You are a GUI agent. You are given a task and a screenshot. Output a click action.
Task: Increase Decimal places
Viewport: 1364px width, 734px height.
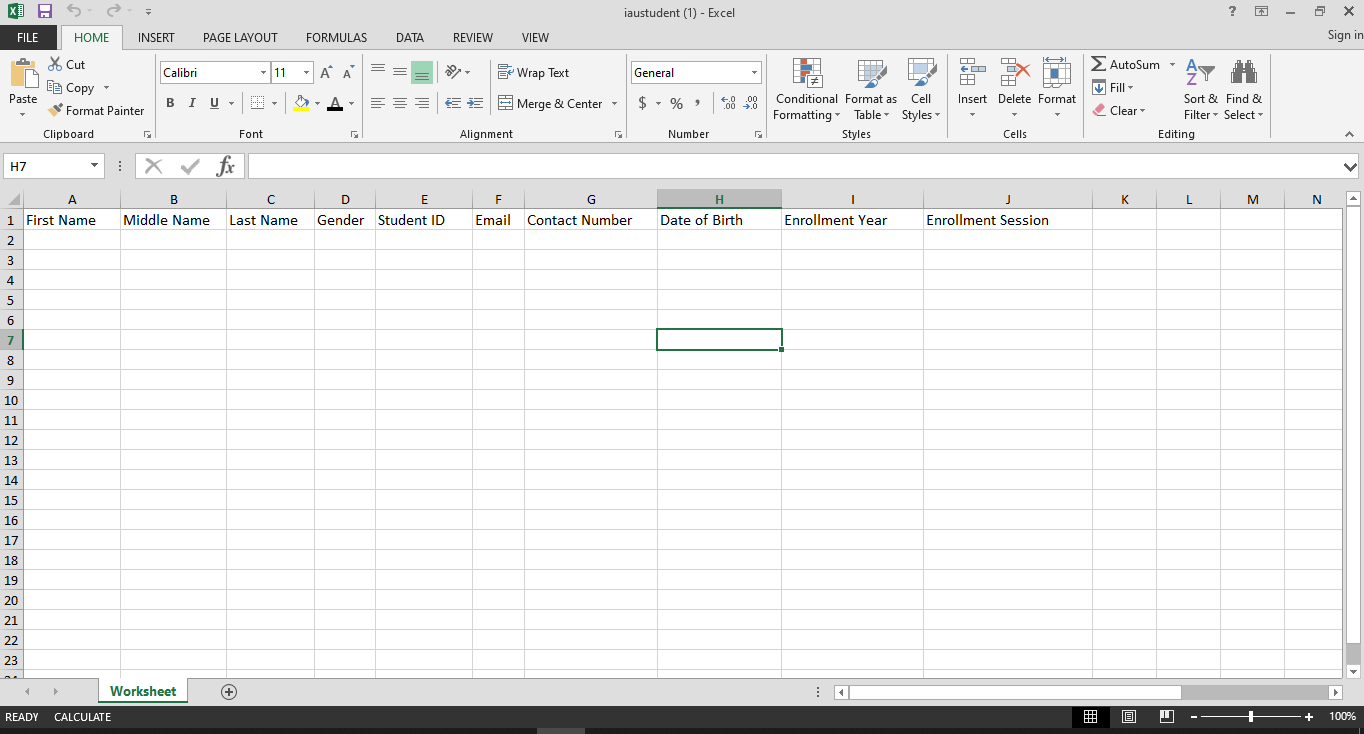pyautogui.click(x=728, y=103)
